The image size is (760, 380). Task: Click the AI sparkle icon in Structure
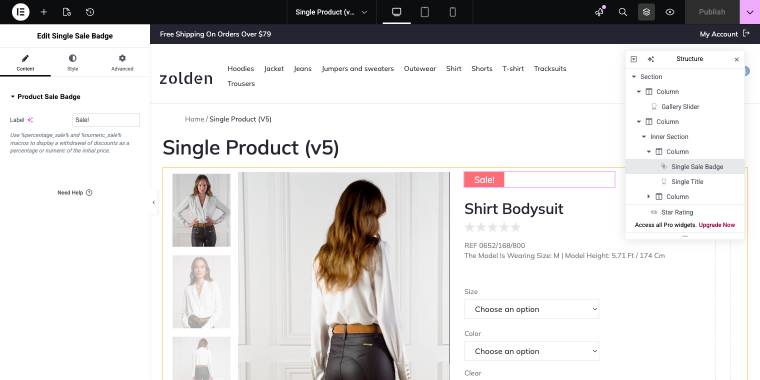click(x=651, y=59)
